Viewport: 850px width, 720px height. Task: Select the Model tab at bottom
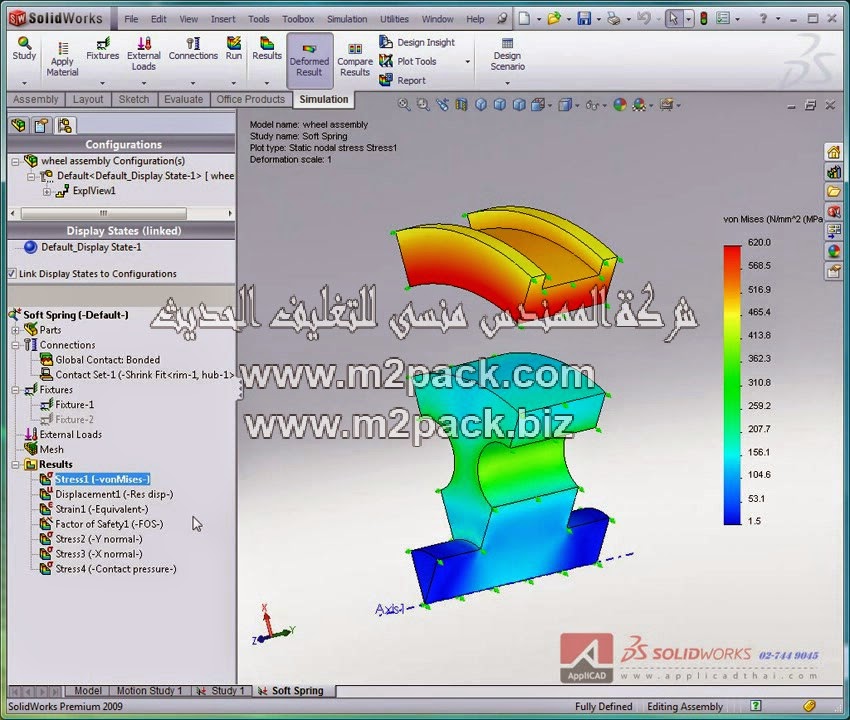pos(87,691)
